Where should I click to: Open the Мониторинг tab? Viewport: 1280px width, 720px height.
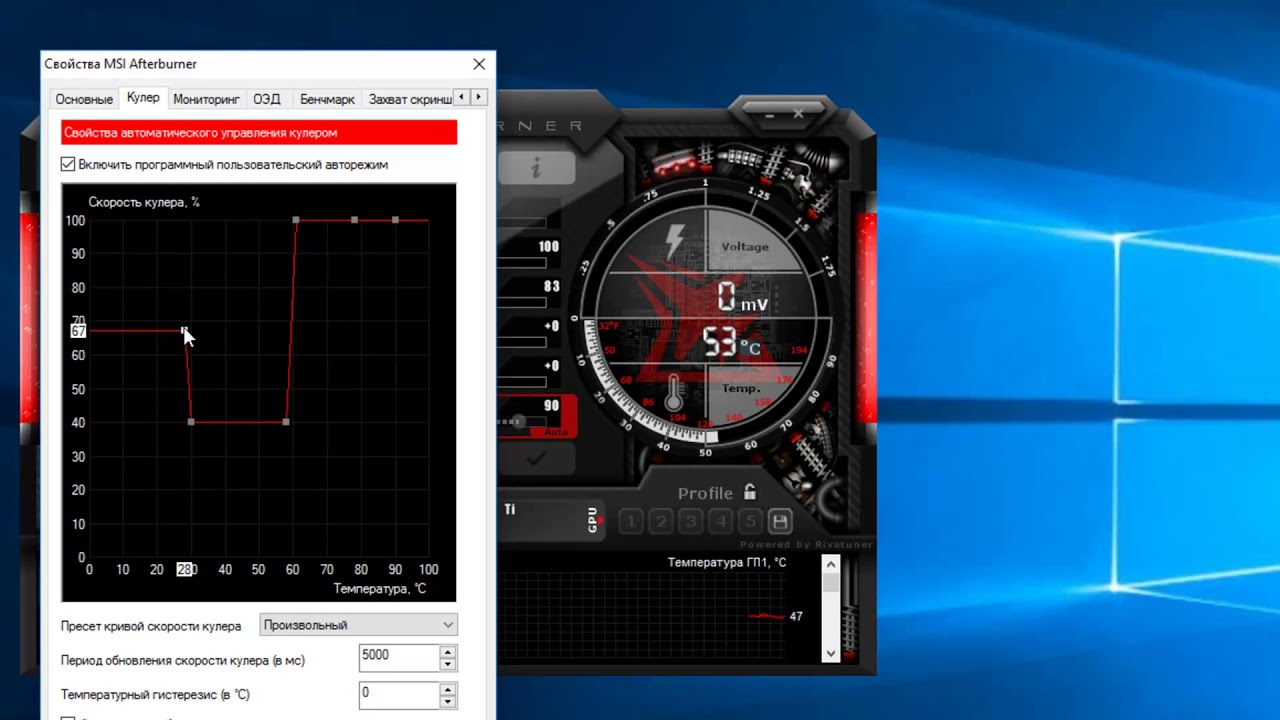click(x=206, y=100)
